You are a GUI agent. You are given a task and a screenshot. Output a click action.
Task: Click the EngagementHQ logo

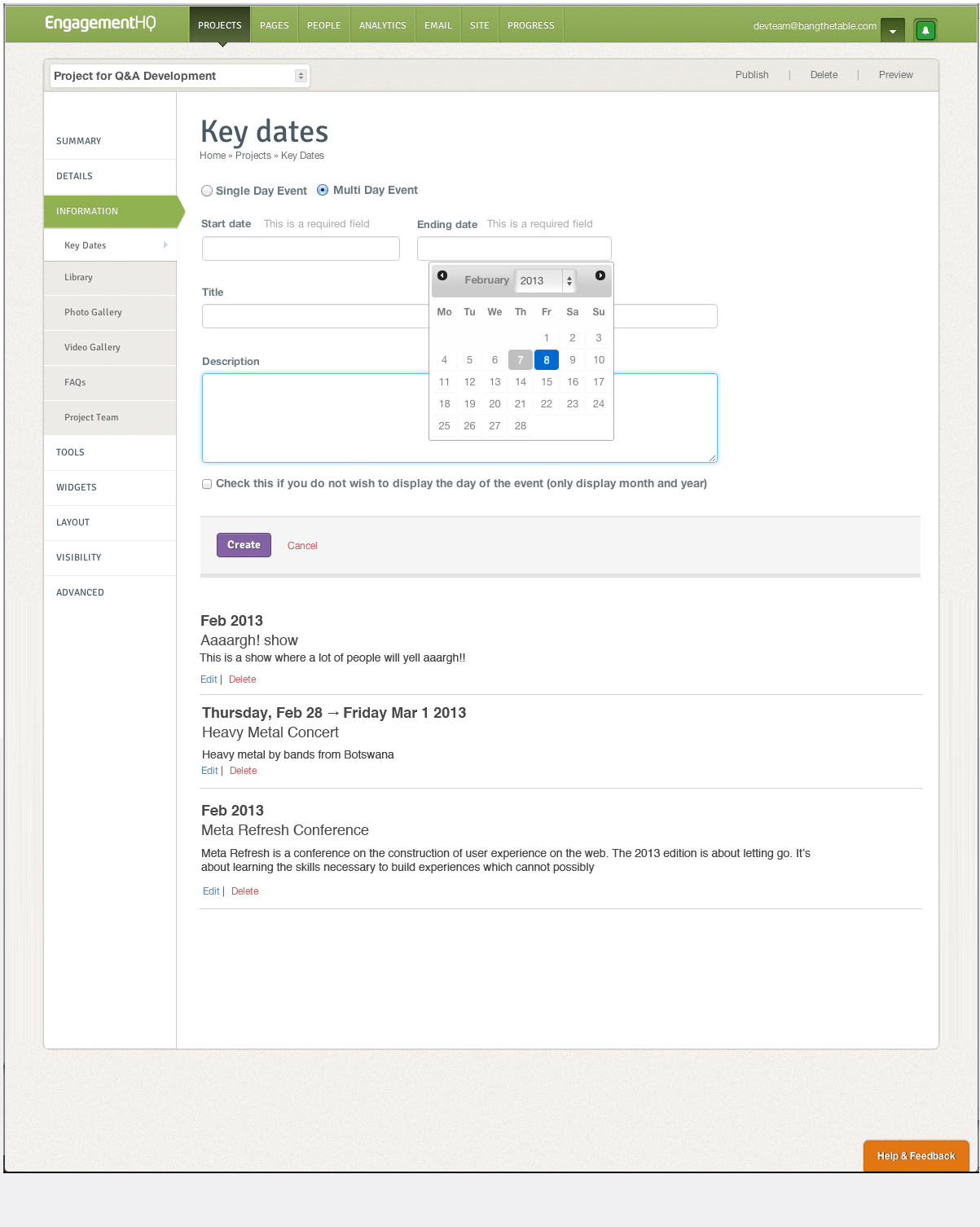tap(99, 24)
